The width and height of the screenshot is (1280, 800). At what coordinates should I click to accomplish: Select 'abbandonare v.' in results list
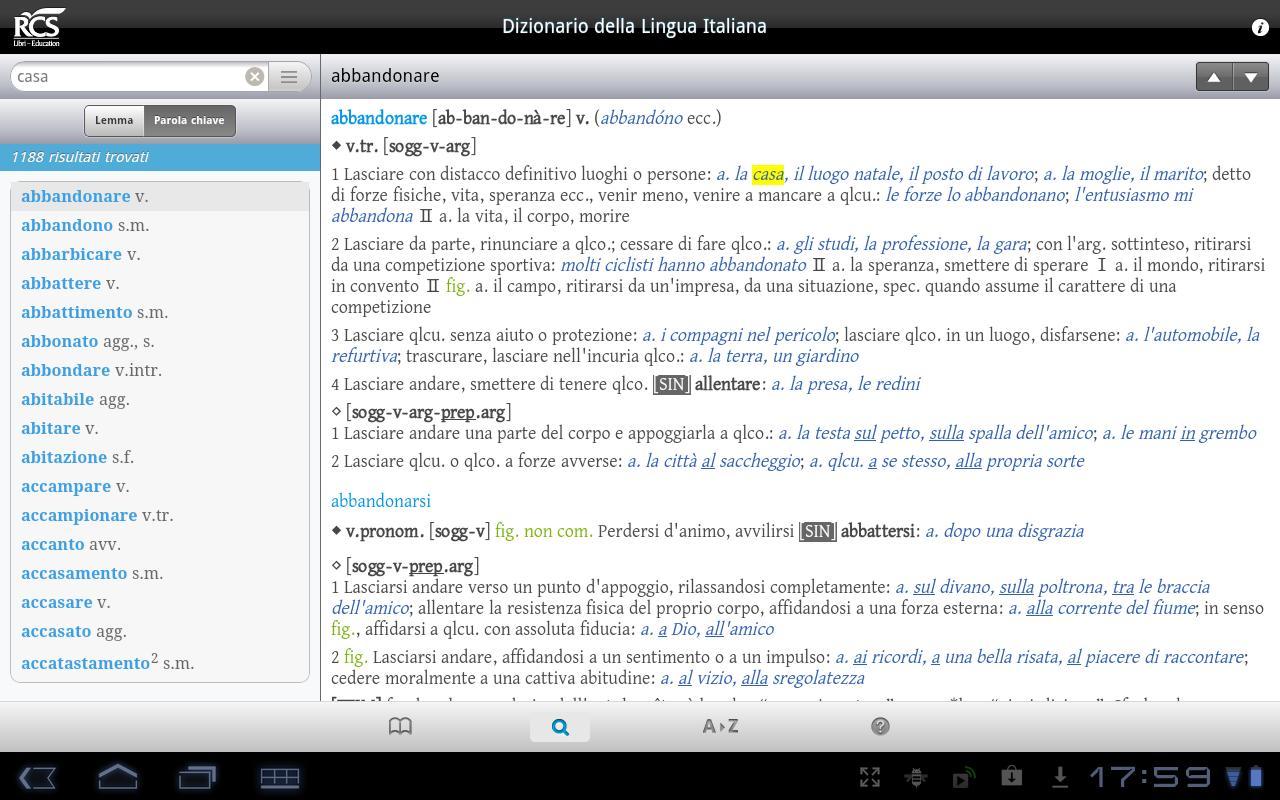160,196
